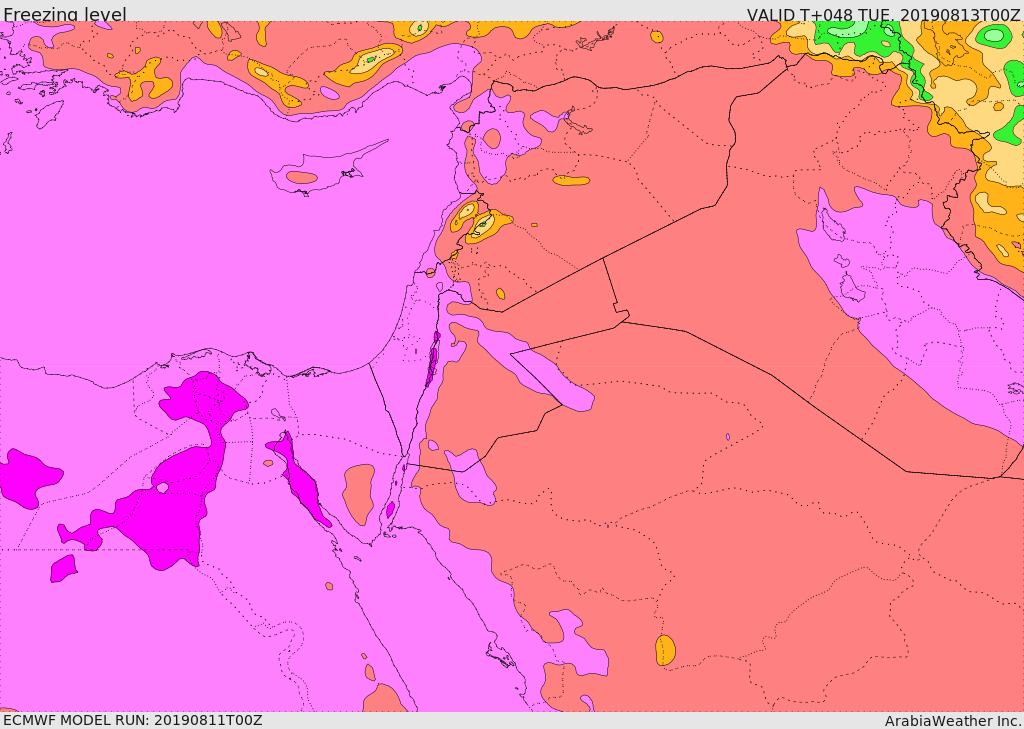Screen dimensions: 1024x729
Task: Click the "Freezing level" map title
Action: point(64,14)
